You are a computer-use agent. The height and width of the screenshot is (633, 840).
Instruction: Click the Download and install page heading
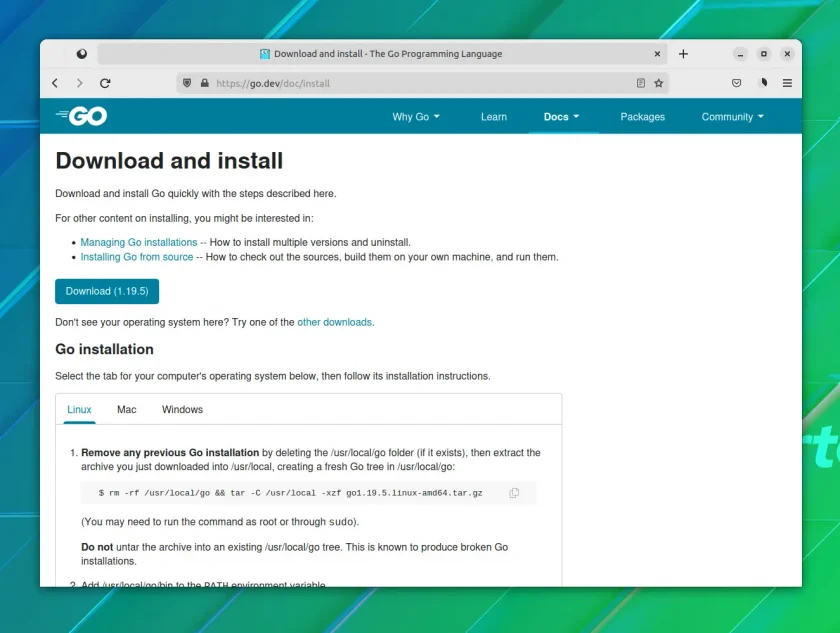169,161
